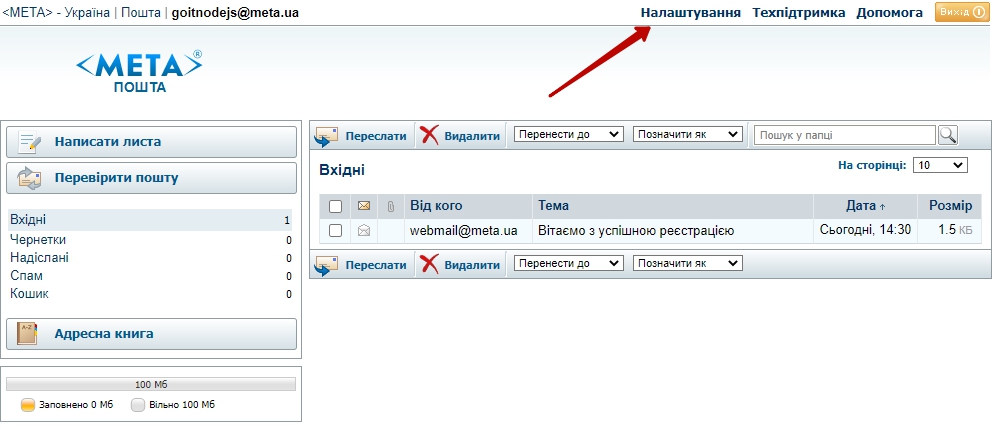This screenshot has height=430, width=995.
Task: Click the <META> link in header
Action: (x=27, y=13)
